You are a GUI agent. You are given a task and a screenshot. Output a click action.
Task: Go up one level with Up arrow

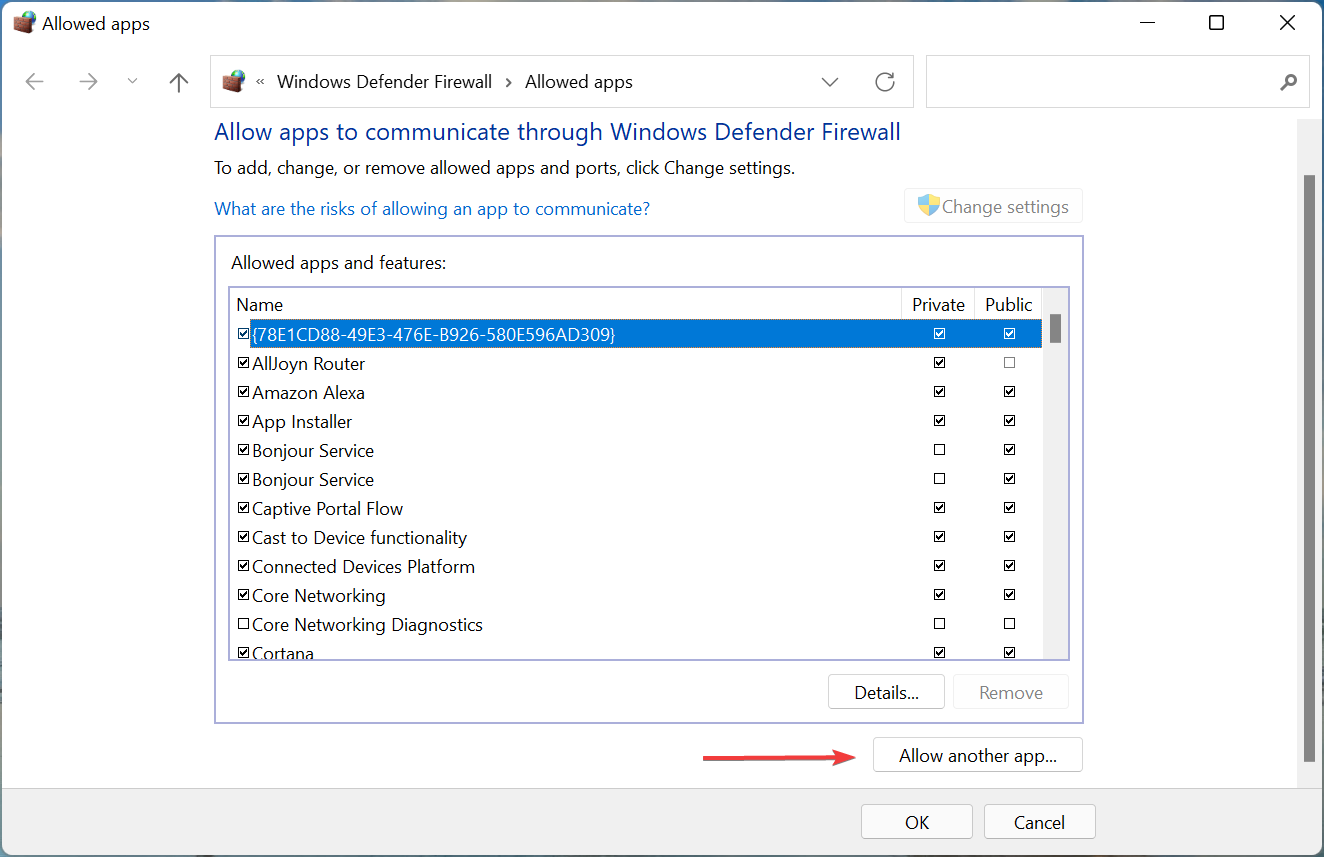click(179, 82)
